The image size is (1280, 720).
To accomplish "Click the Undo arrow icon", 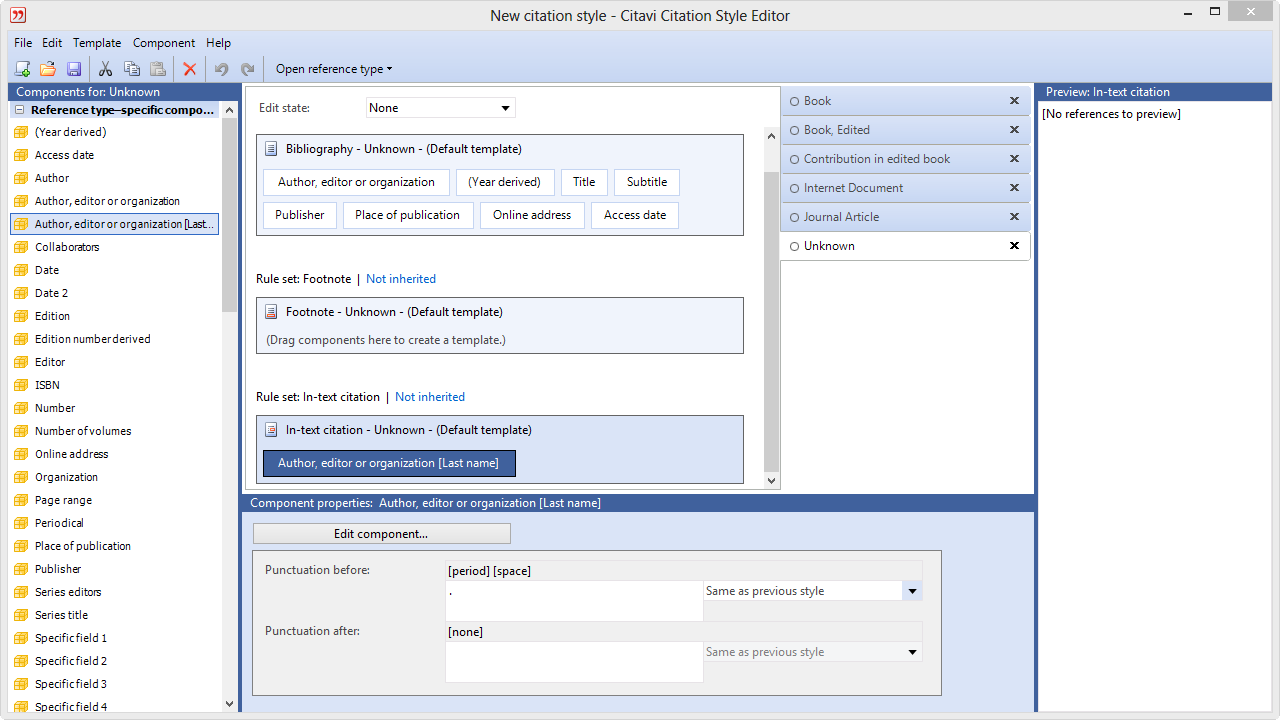I will (x=221, y=69).
